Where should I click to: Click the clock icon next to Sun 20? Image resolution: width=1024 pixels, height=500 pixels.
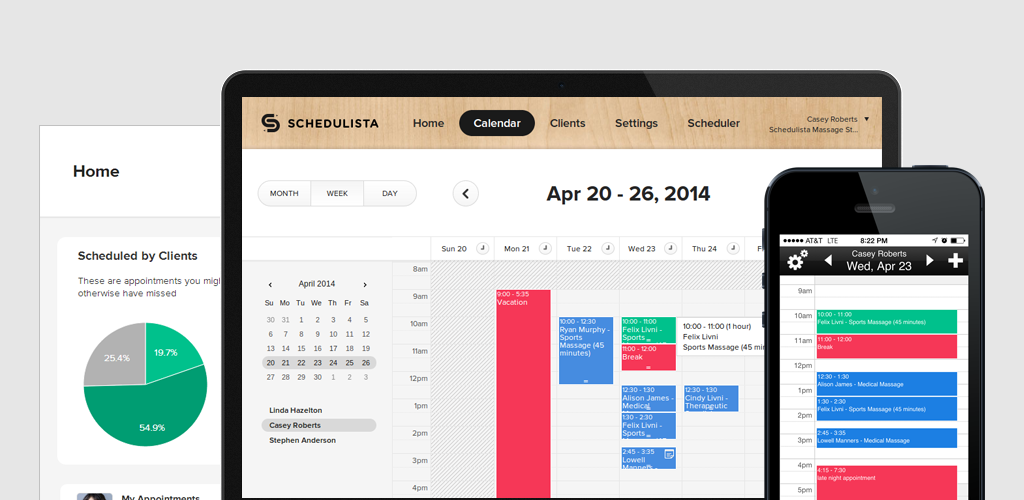pos(482,248)
